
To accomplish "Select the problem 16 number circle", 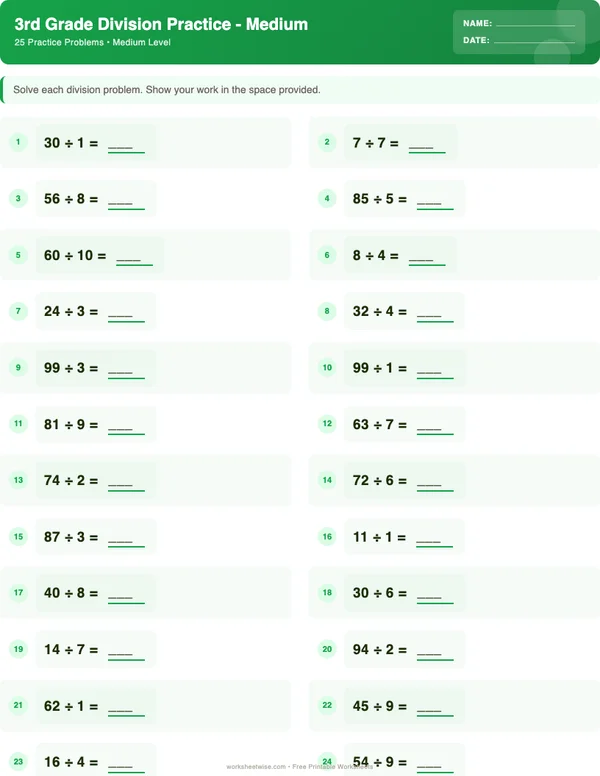I will (x=327, y=537).
